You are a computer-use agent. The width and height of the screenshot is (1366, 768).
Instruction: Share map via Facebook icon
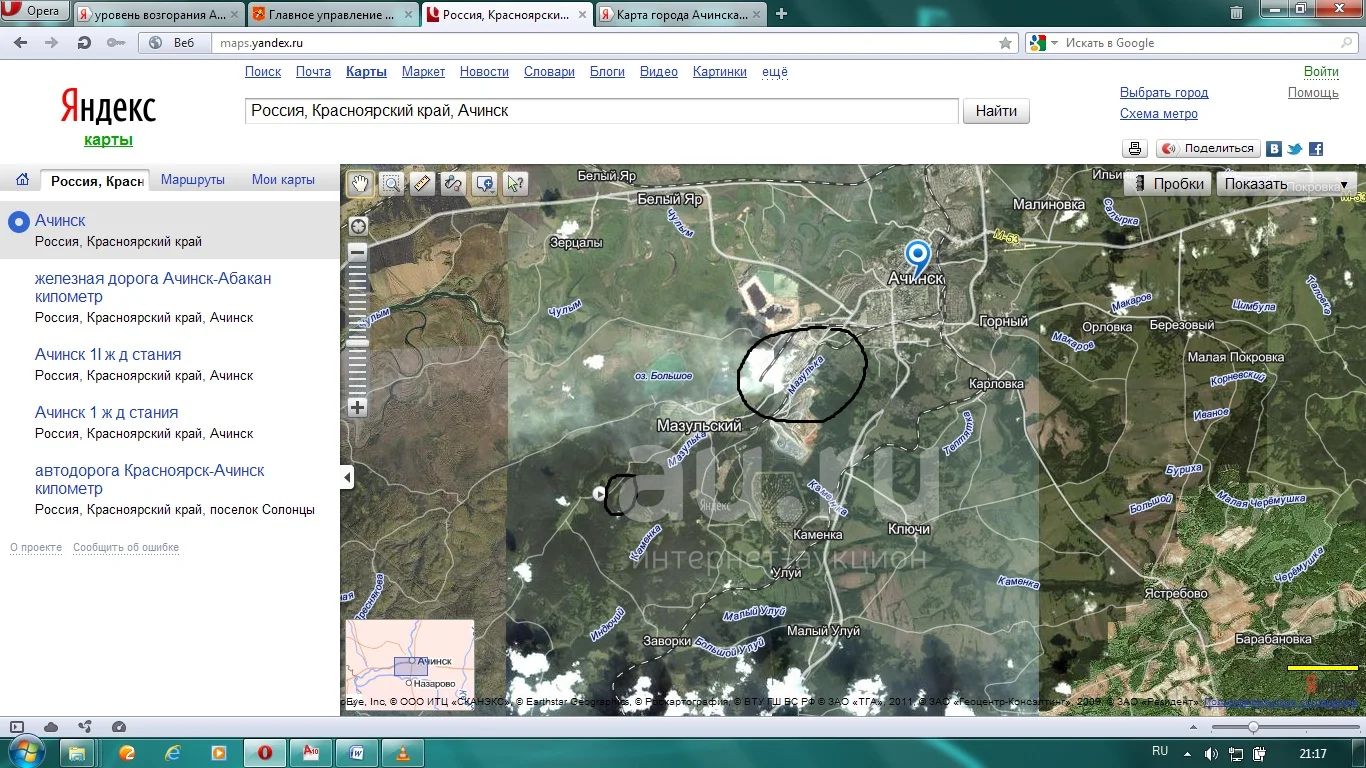pos(1316,148)
